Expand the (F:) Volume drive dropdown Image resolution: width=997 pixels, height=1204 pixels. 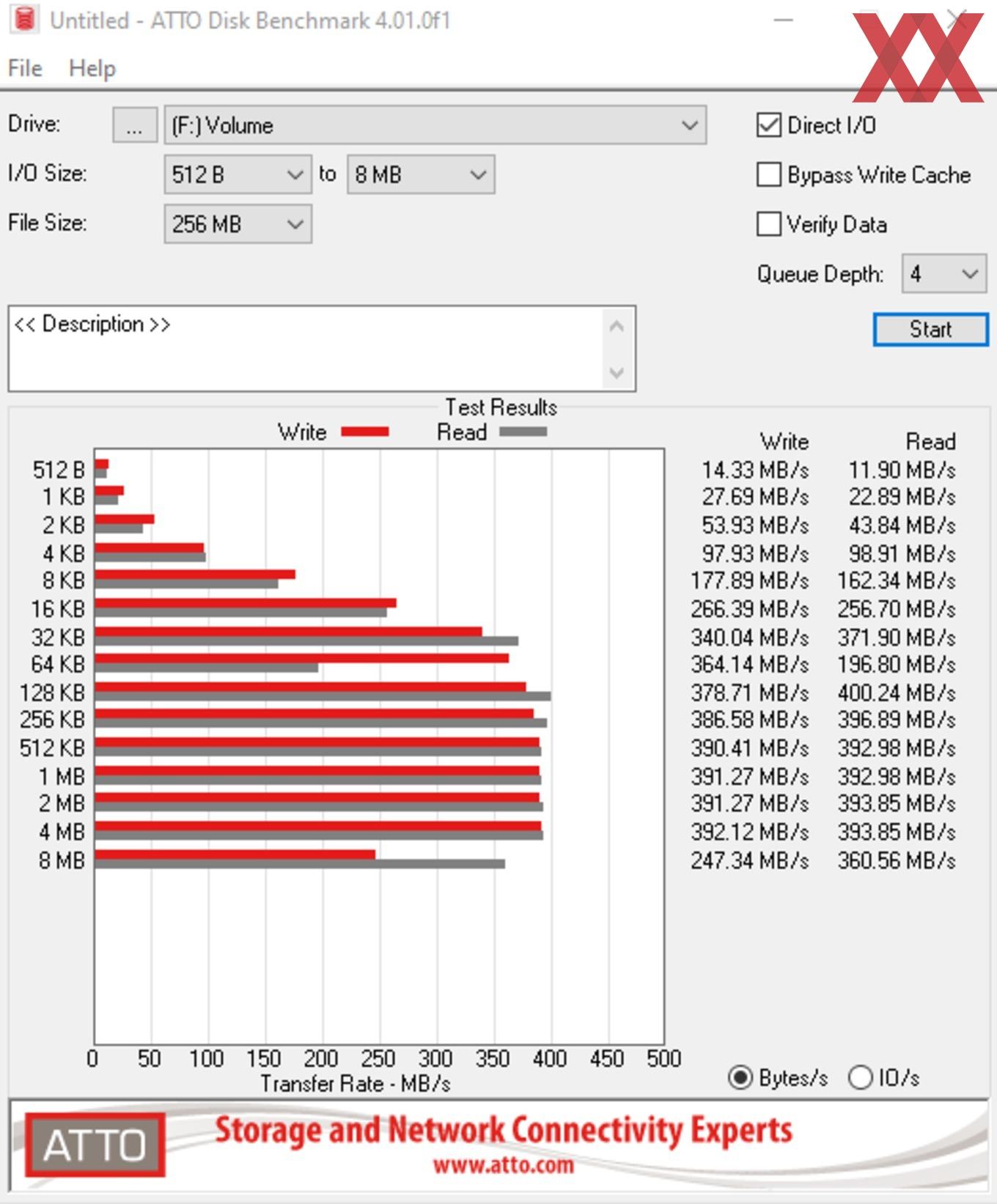[435, 125]
